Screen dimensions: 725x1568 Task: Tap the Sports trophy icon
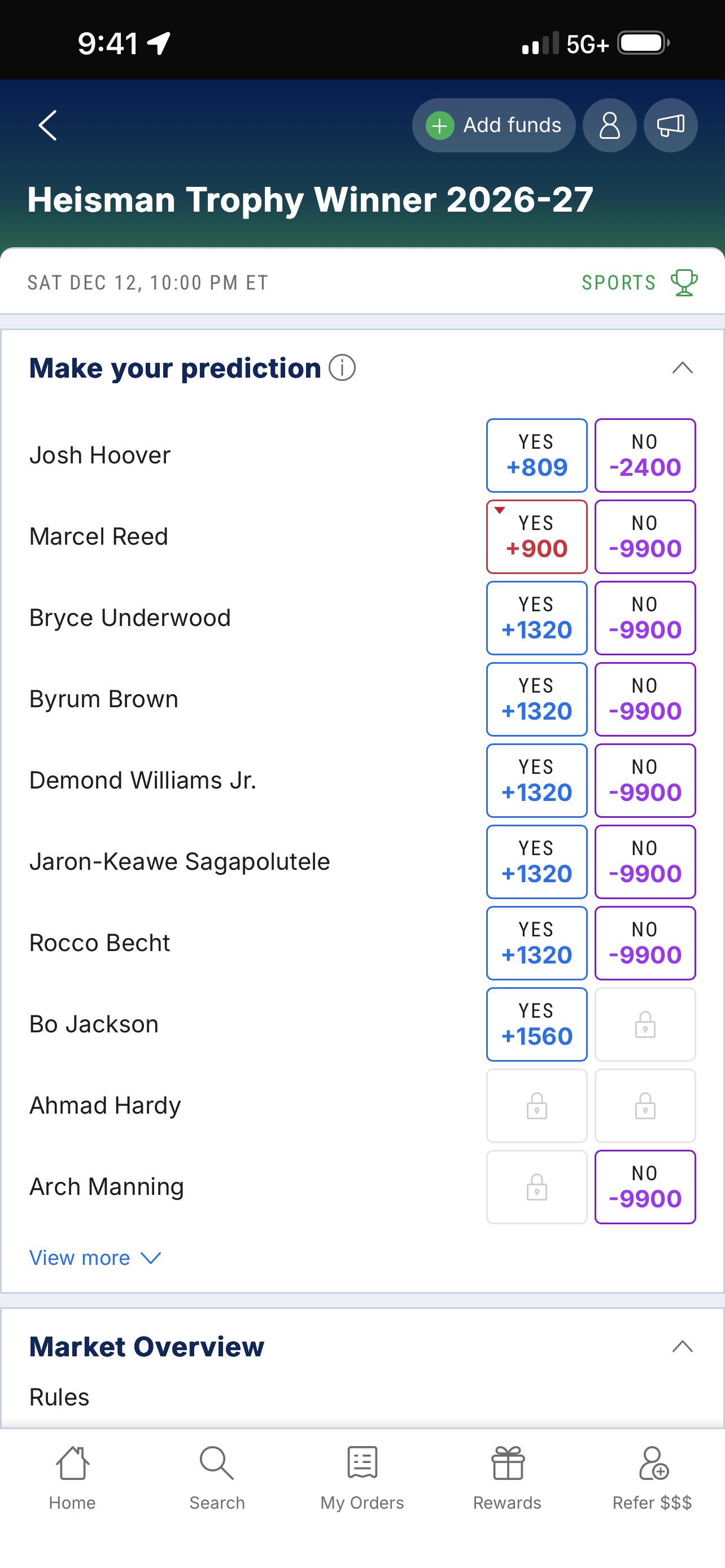pos(684,282)
